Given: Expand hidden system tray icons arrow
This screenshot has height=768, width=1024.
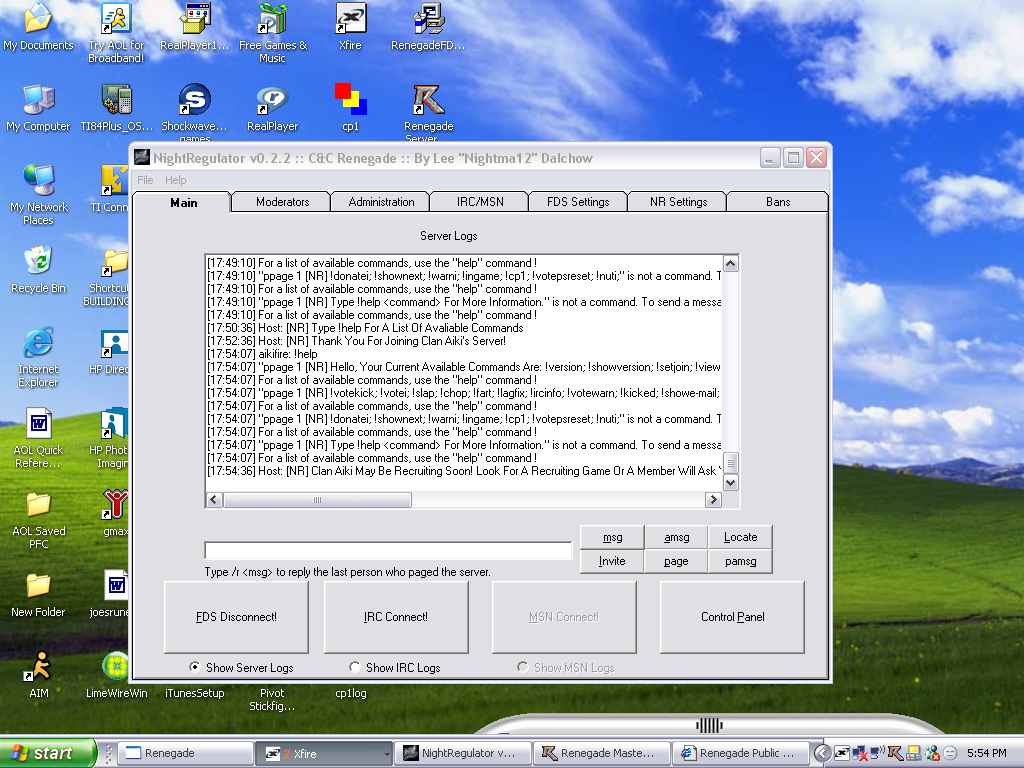Looking at the screenshot, I should [x=822, y=753].
